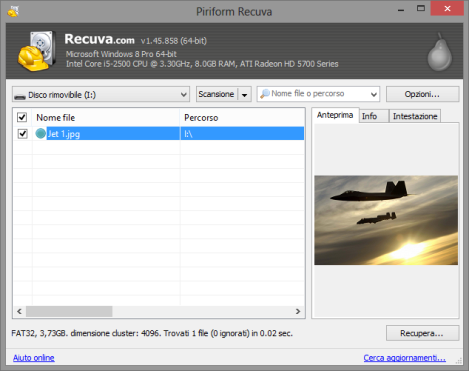Click the horizontal scrollbar left arrow
The height and width of the screenshot is (371, 469).
(x=19, y=311)
